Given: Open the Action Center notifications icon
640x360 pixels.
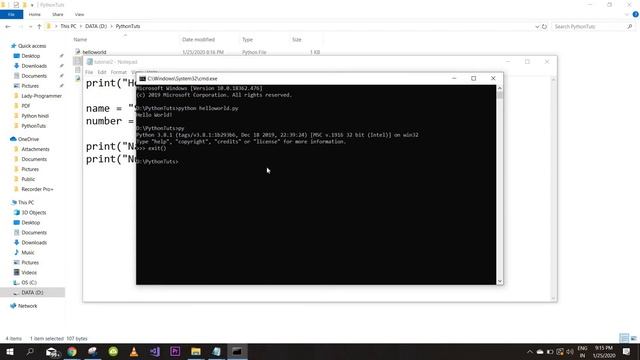Looking at the screenshot, I should (x=626, y=351).
